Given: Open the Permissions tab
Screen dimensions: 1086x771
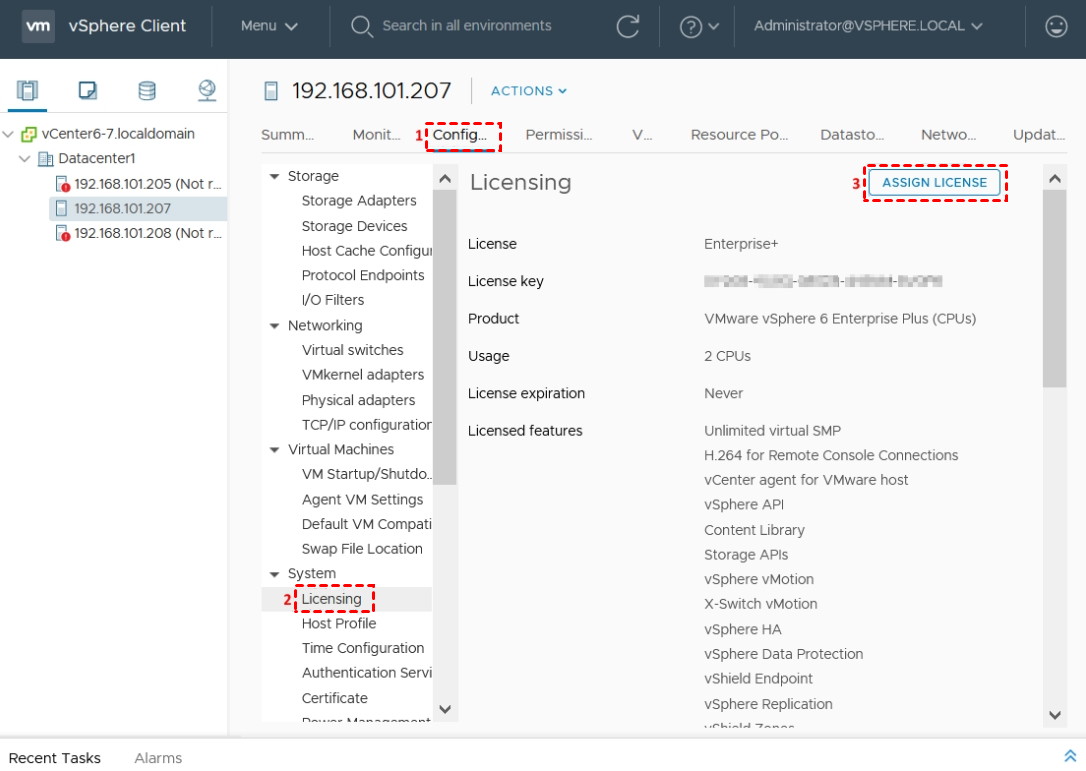Looking at the screenshot, I should [x=558, y=135].
